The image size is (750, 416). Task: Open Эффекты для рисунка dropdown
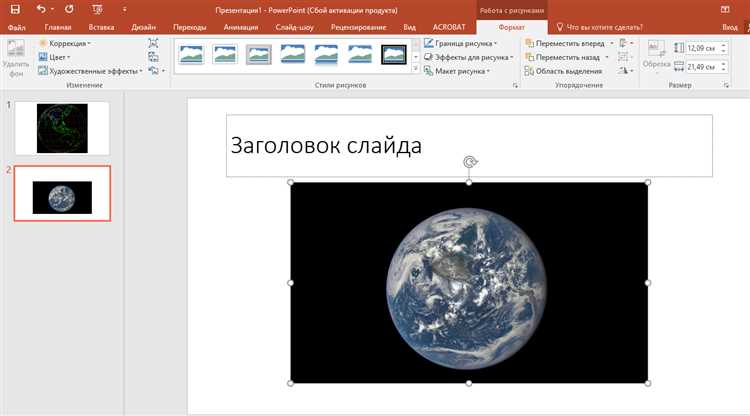[x=473, y=57]
